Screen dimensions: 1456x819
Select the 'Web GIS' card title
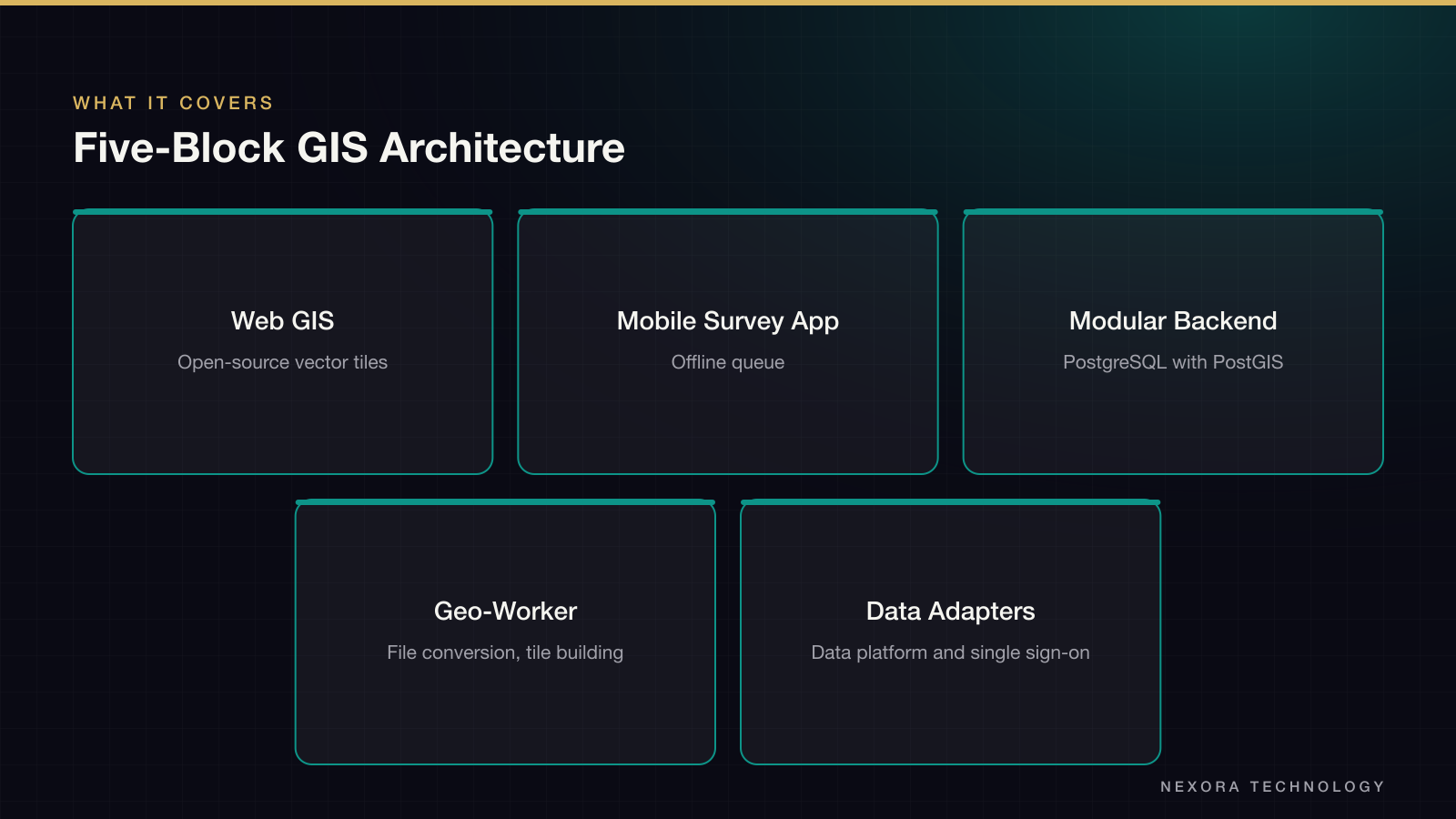point(282,320)
